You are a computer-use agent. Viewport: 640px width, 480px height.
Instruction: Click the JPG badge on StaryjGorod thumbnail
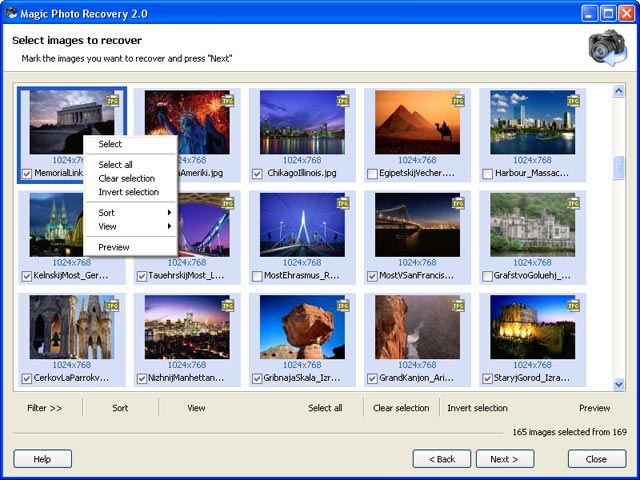pyautogui.click(x=573, y=305)
